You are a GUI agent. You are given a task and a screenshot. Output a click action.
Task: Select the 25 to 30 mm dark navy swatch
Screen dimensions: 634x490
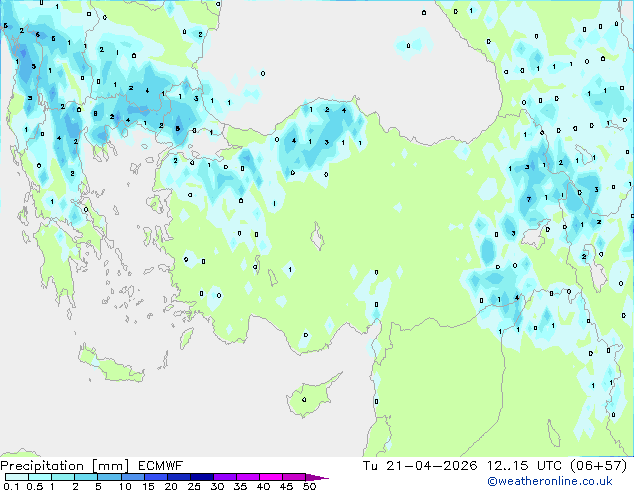point(202,477)
